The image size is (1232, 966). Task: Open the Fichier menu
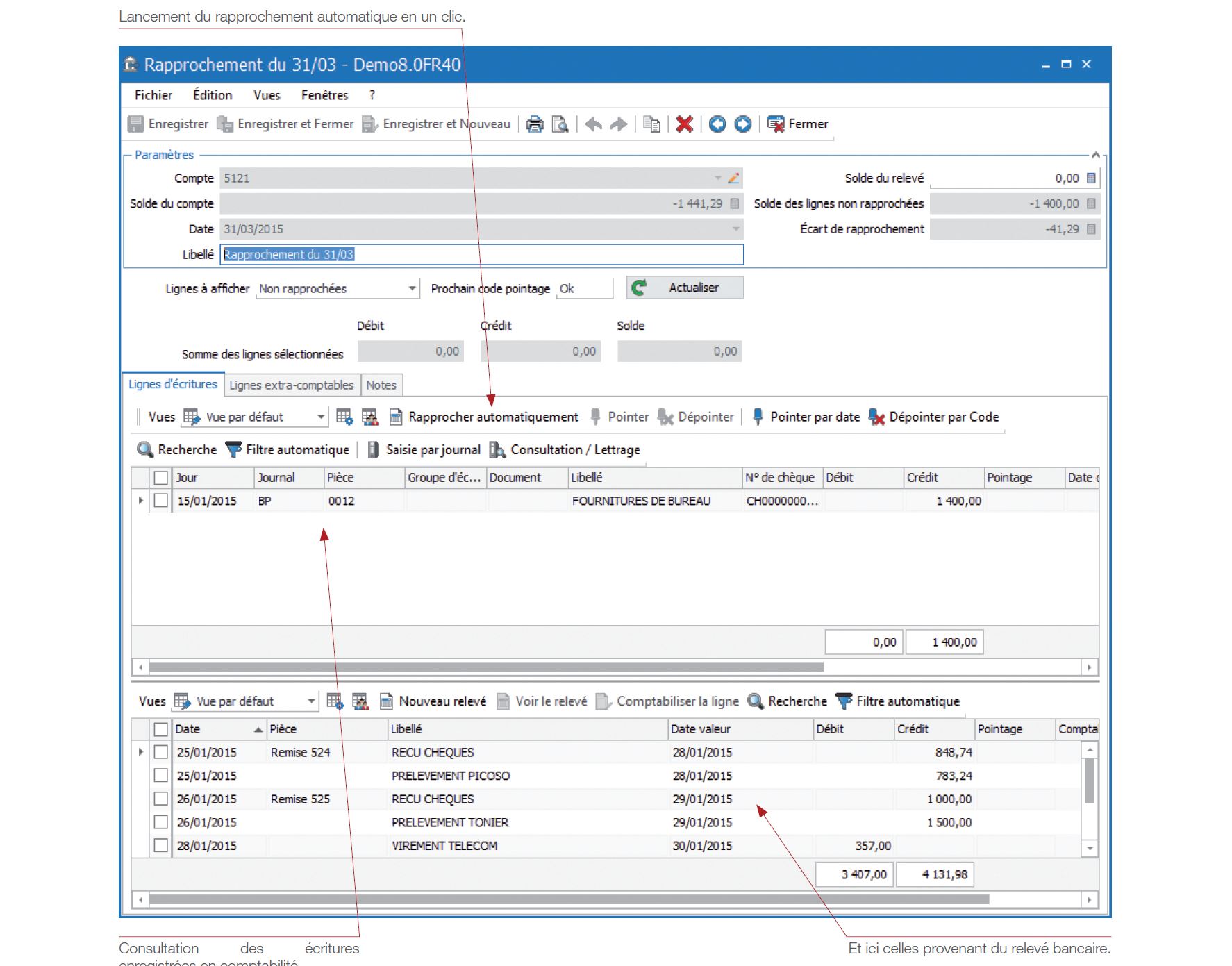pyautogui.click(x=153, y=95)
